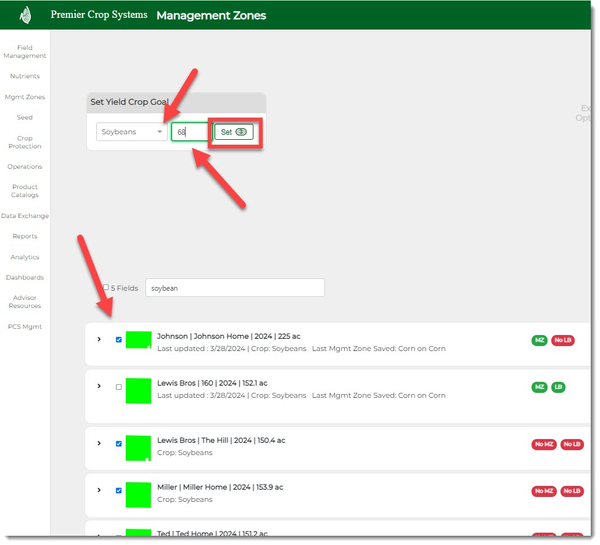This screenshot has height=545, width=600.
Task: Click the MZ badge on Johnson Home
Action: pos(540,341)
